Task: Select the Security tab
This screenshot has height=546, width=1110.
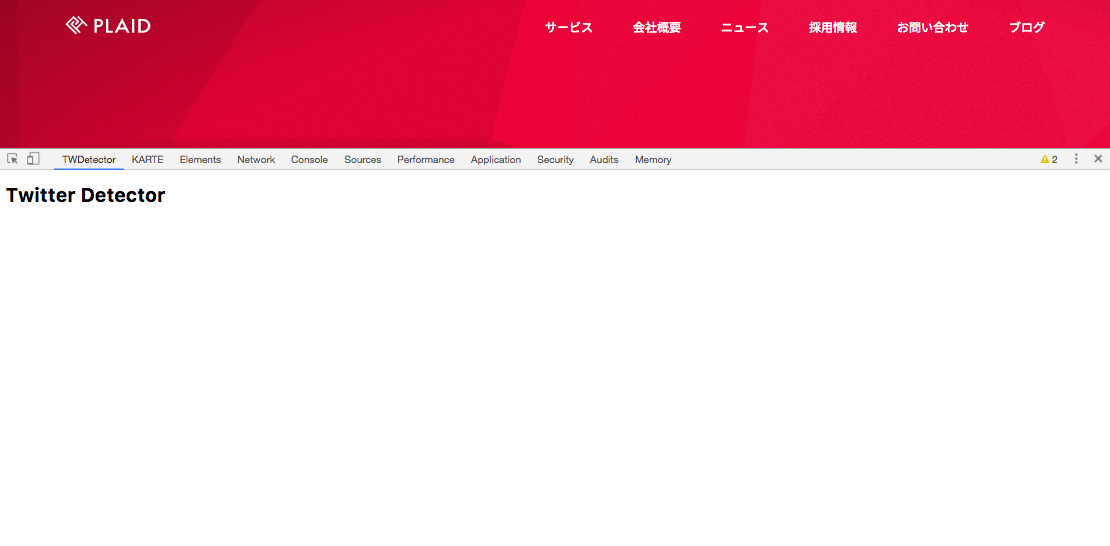Action: click(555, 160)
